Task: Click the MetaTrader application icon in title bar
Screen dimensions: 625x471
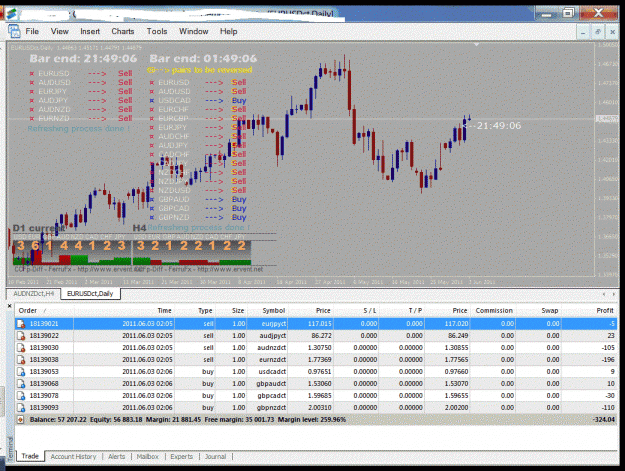Action: (x=11, y=14)
